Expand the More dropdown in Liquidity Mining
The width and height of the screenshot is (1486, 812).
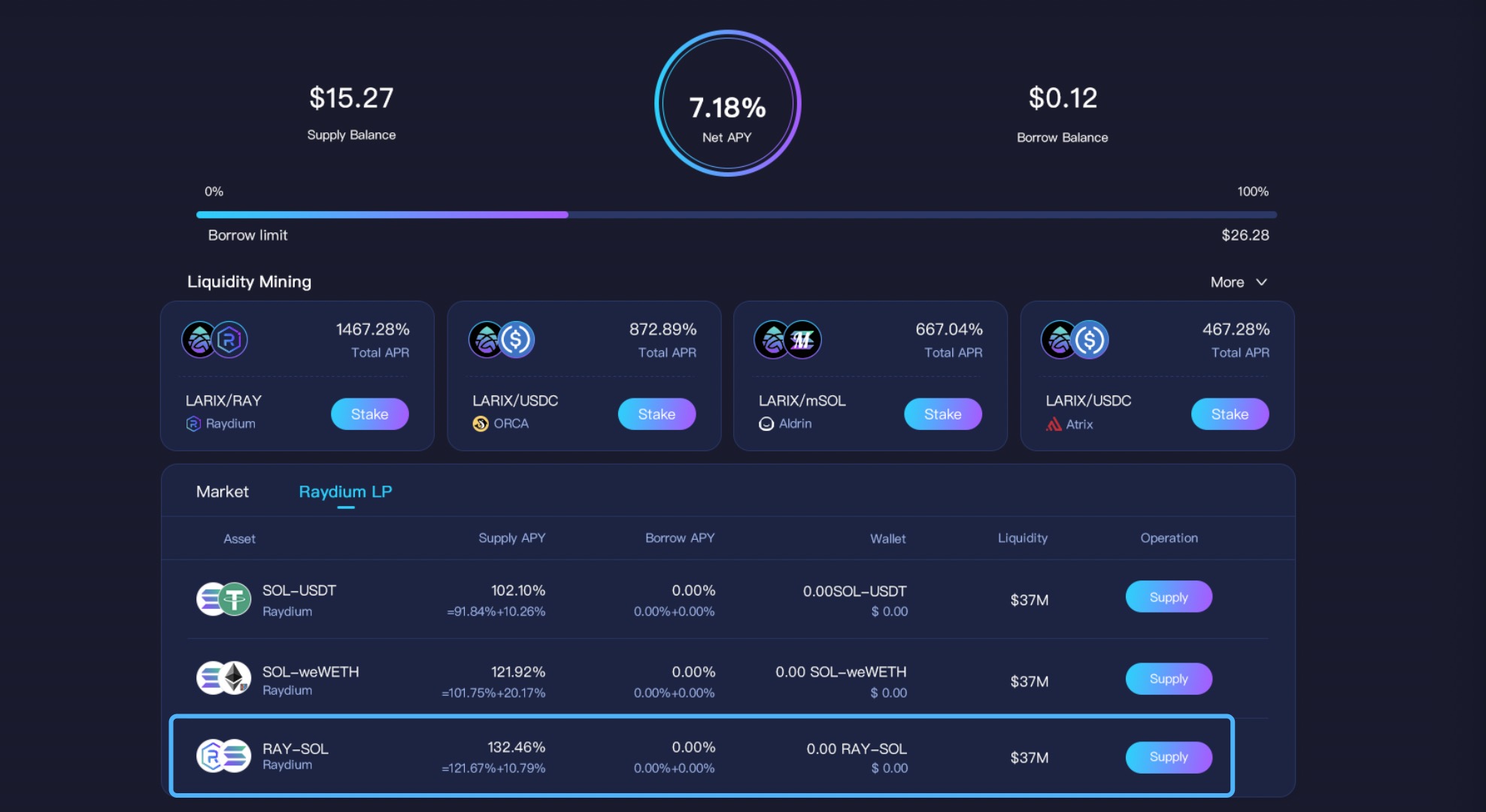pos(1239,282)
